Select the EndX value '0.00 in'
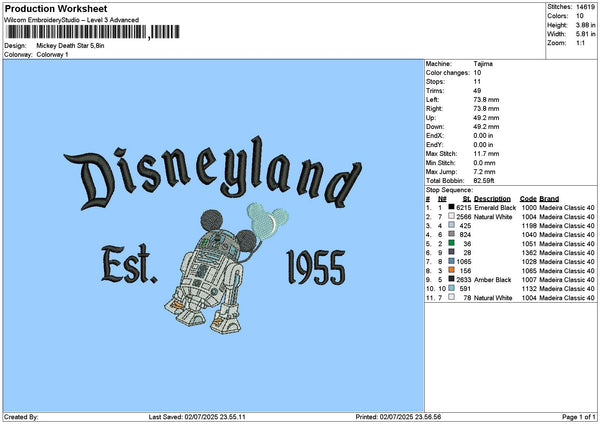The height and width of the screenshot is (424, 600). pyautogui.click(x=483, y=135)
